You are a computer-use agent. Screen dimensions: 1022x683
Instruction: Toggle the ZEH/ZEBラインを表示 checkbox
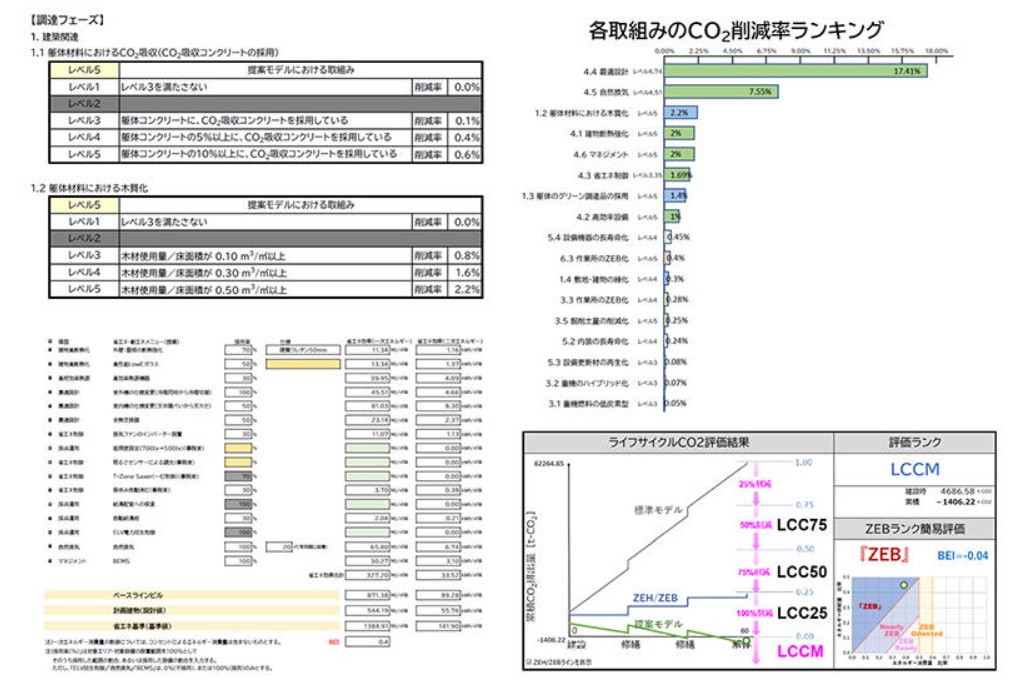(528, 662)
